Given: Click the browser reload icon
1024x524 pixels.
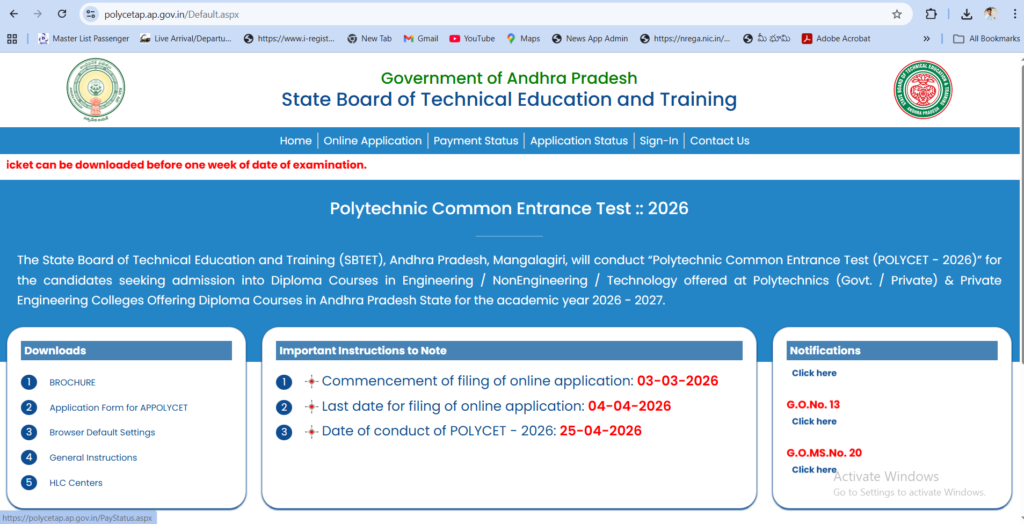Looking at the screenshot, I should coord(62,14).
